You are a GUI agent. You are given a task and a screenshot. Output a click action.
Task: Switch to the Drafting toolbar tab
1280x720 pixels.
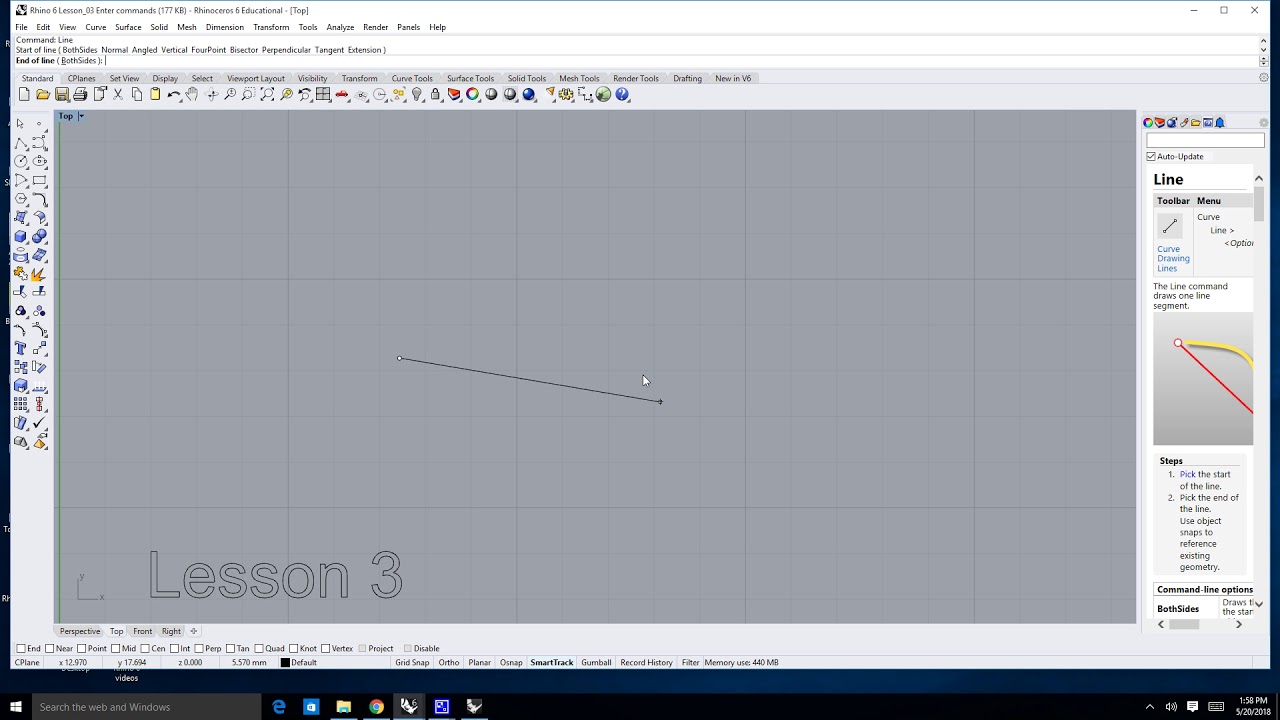(x=687, y=78)
